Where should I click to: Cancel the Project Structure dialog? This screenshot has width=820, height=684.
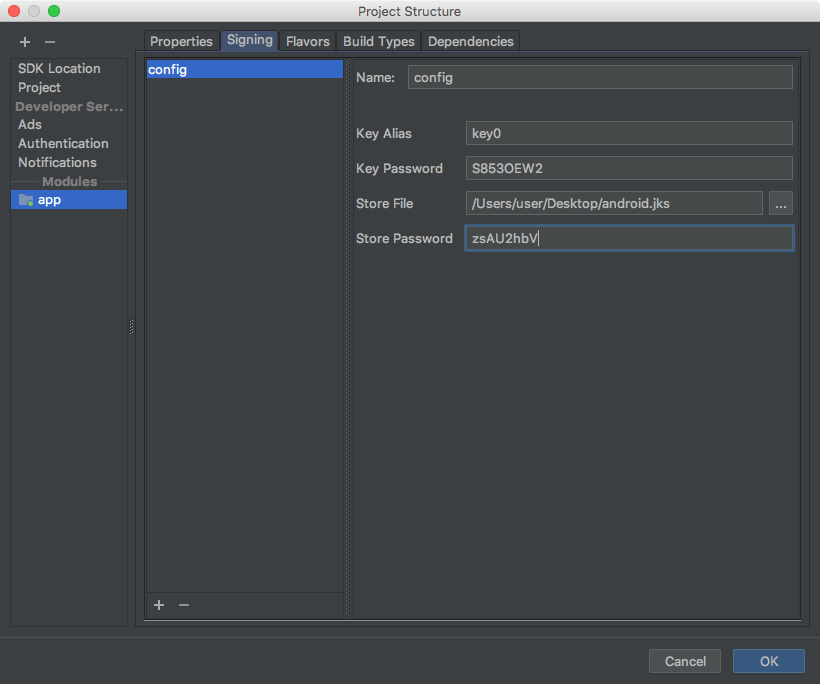685,661
